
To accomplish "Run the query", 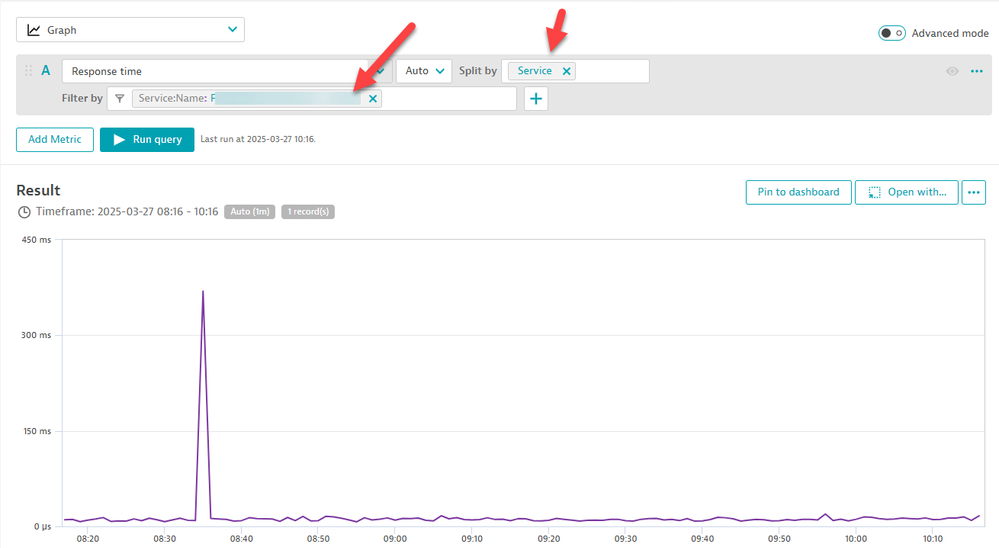I will point(147,139).
